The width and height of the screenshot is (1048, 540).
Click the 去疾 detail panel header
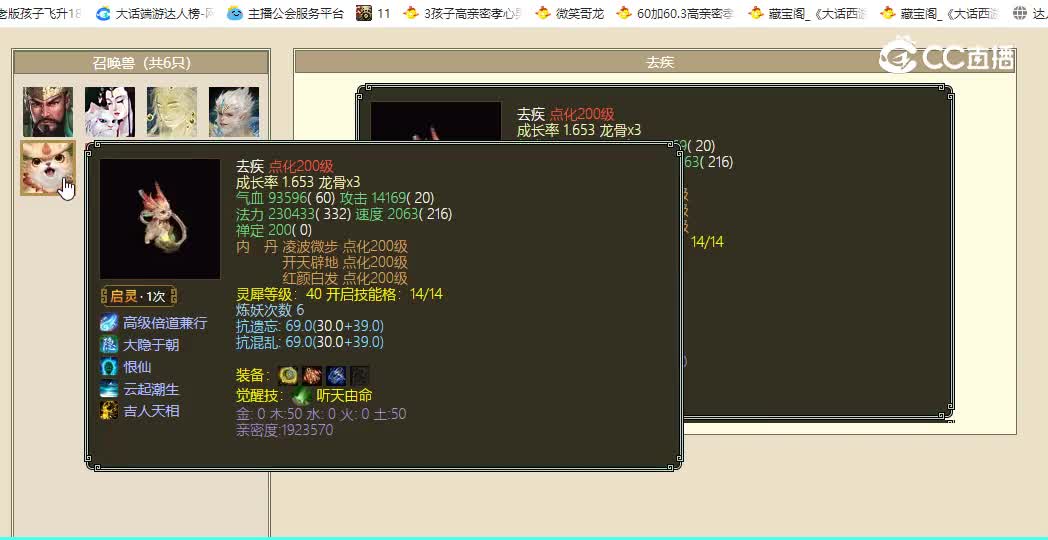point(655,63)
